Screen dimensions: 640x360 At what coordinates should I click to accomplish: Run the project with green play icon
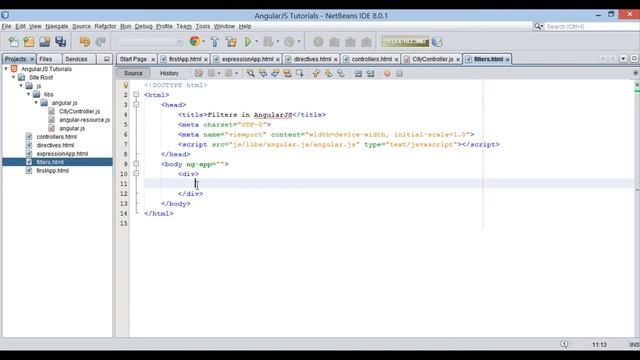247,42
